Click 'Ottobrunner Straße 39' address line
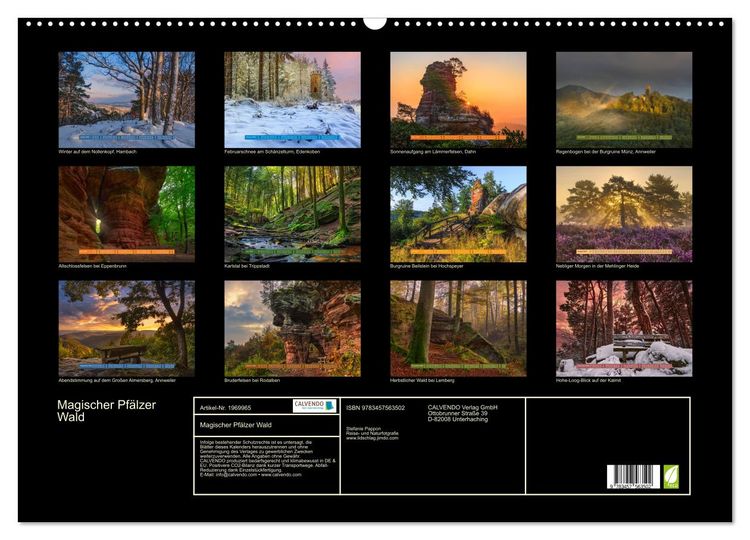 458,413
